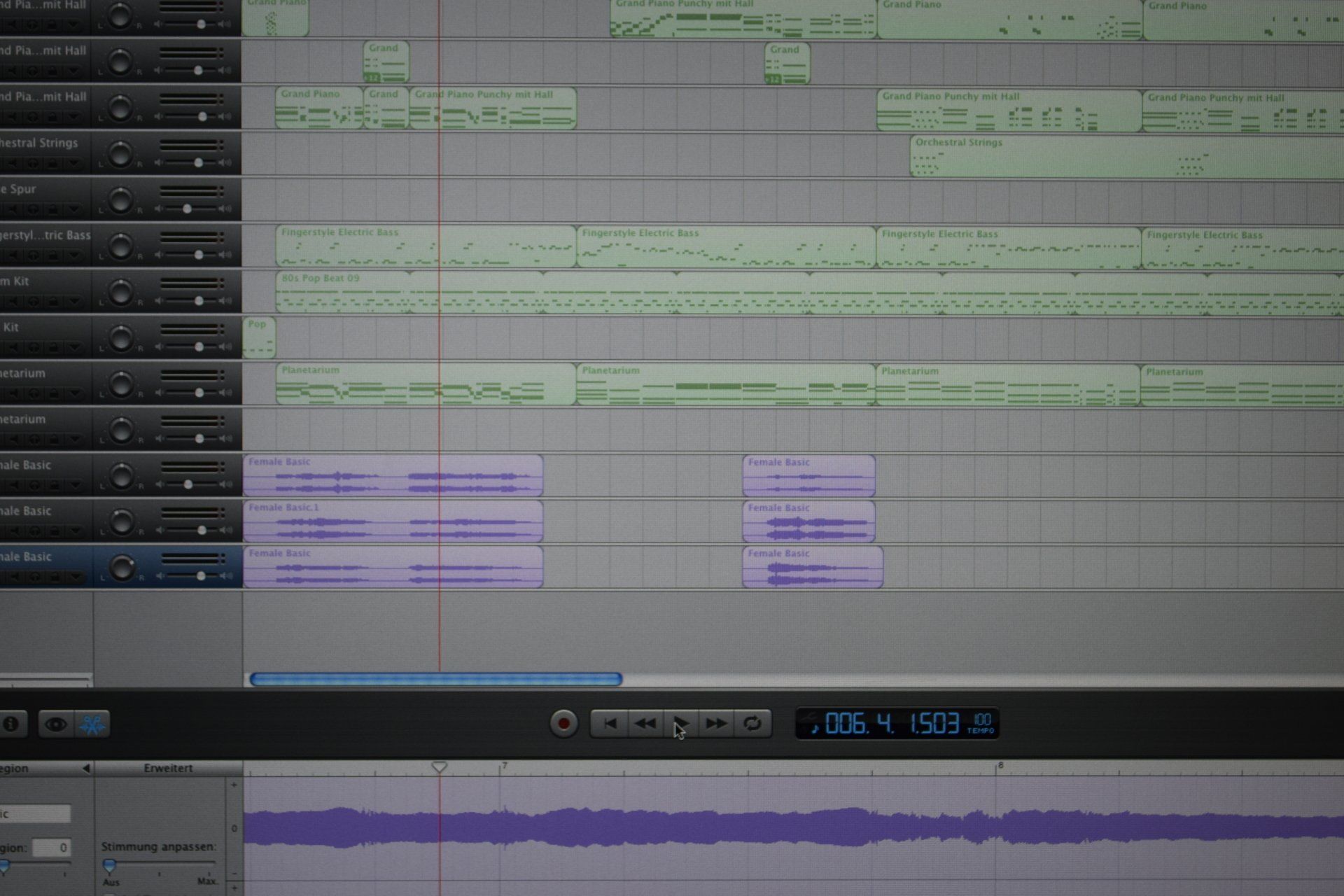Lock the selected Female Basic track
The image size is (1344, 896).
pos(53,577)
